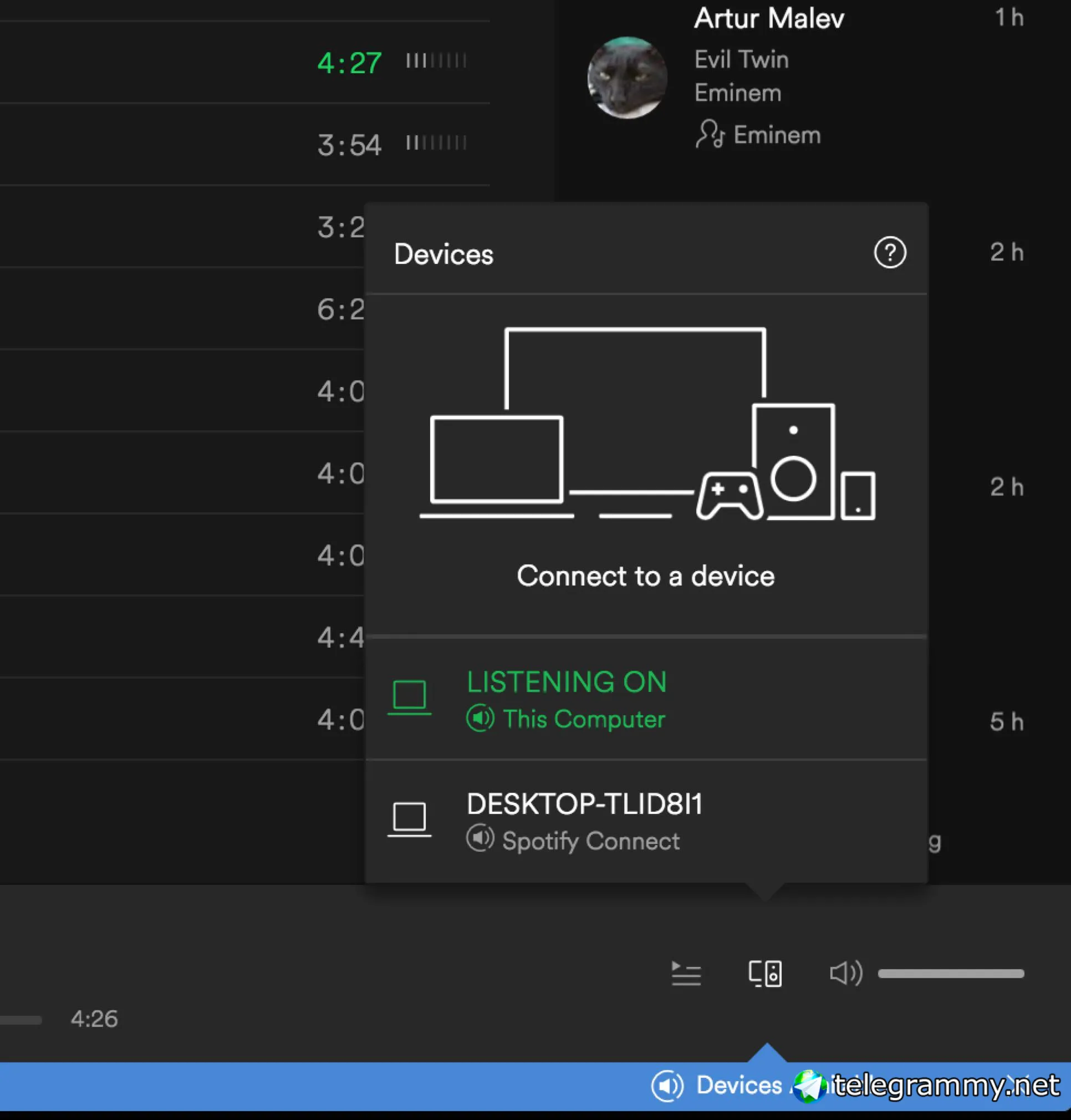Click the laptop icon beside This Computer
Viewport: 1071px width, 1120px height.
pos(409,697)
